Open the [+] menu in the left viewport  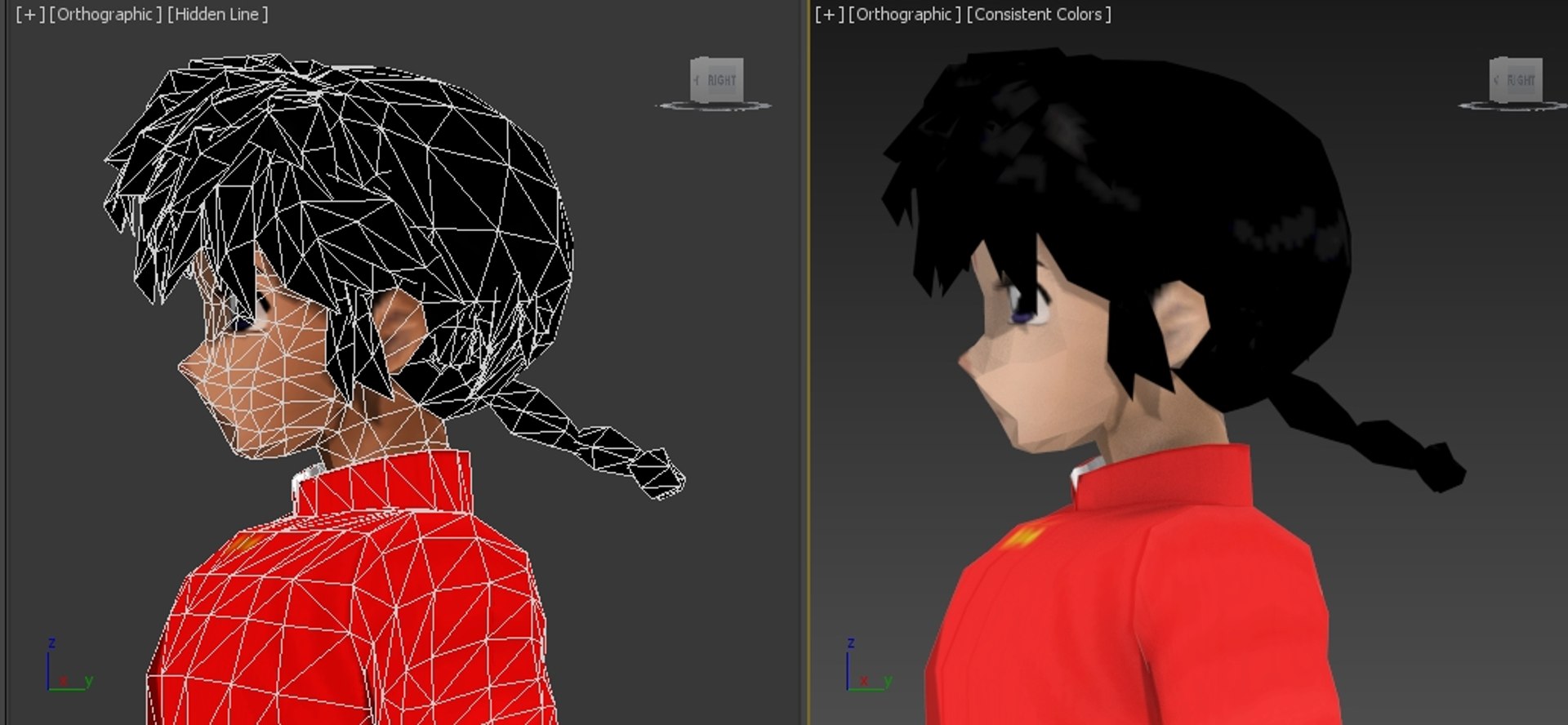(30, 15)
